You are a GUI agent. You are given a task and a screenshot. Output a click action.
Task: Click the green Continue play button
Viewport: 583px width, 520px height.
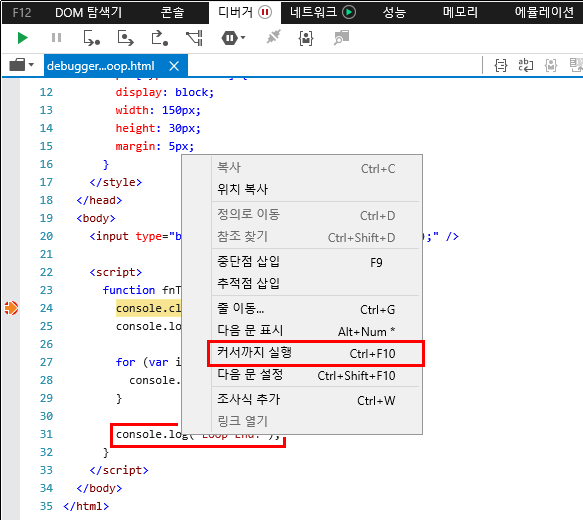click(23, 38)
